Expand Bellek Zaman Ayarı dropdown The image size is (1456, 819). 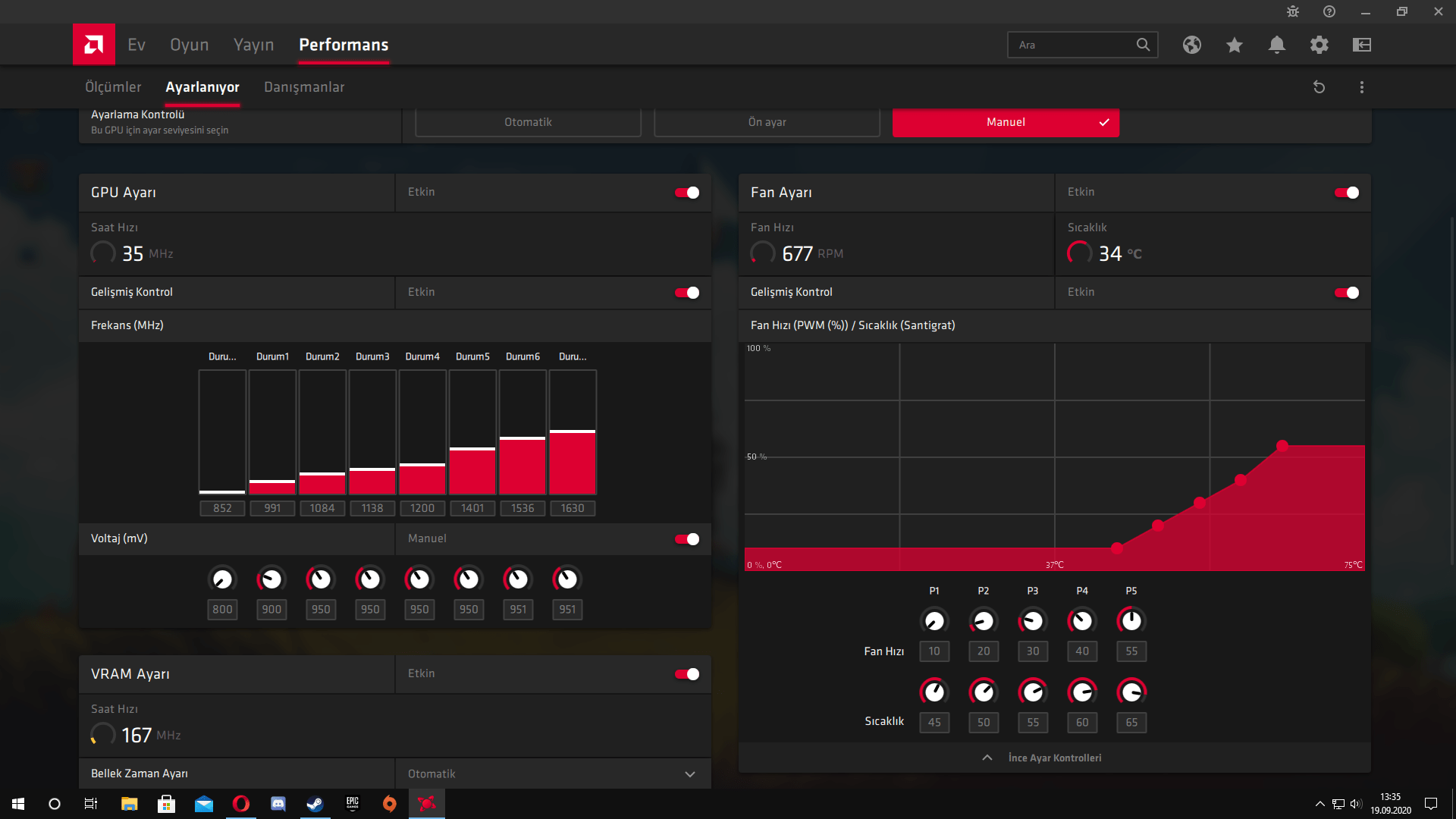(x=689, y=774)
